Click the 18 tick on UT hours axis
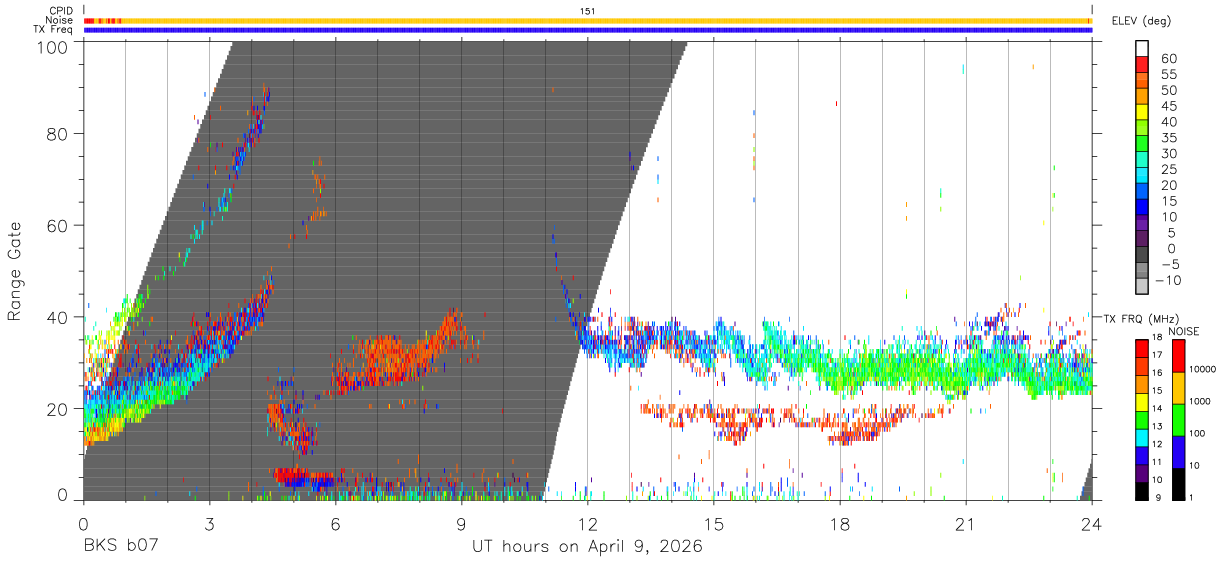 pos(840,524)
